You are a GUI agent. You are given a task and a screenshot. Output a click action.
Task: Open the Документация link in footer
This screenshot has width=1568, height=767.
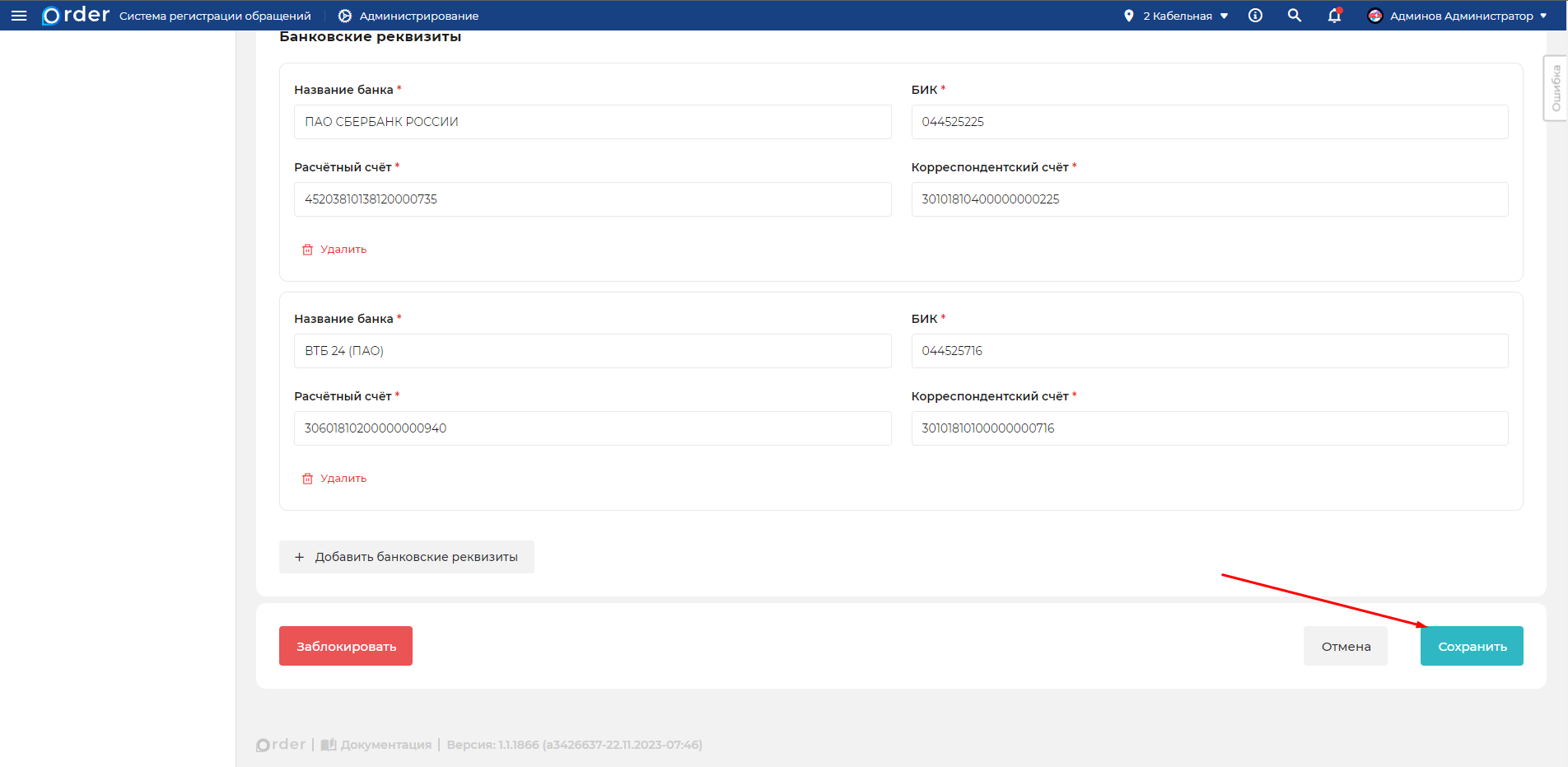pyautogui.click(x=385, y=745)
